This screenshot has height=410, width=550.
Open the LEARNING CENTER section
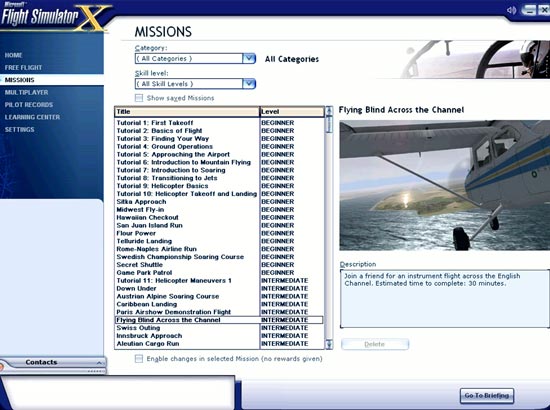point(32,117)
